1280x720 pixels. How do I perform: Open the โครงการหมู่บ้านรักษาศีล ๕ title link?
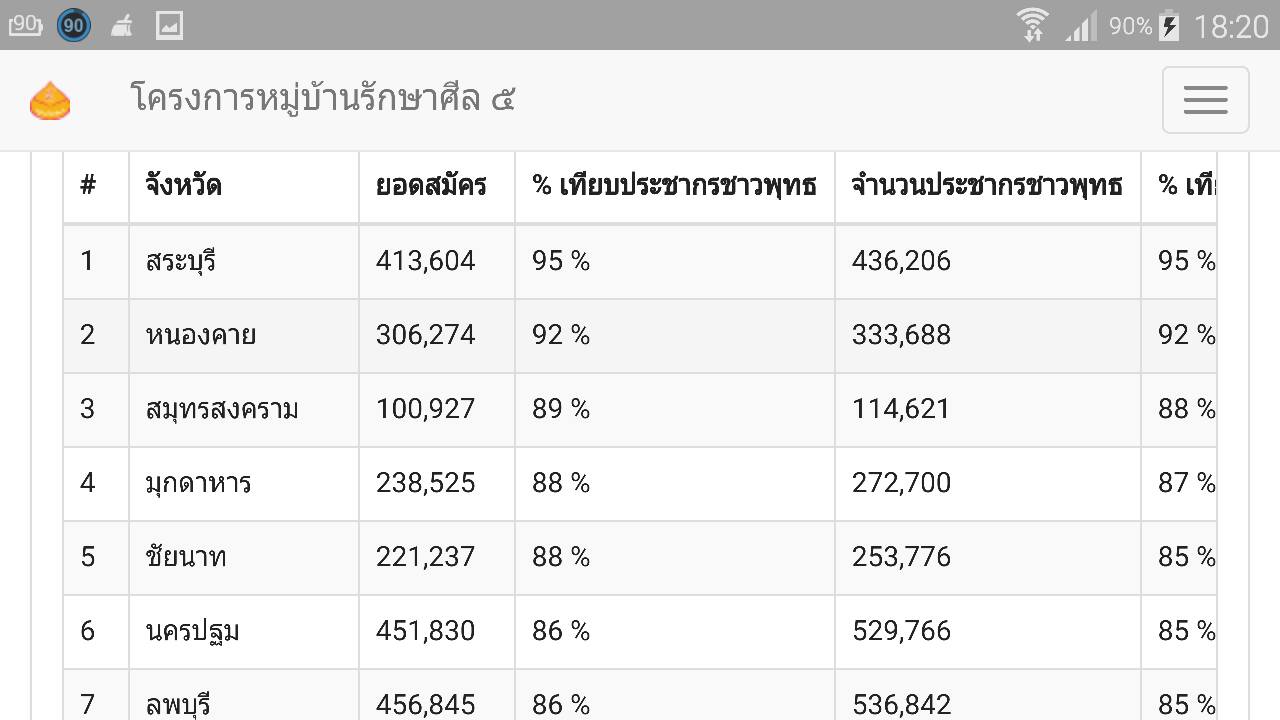pos(323,99)
